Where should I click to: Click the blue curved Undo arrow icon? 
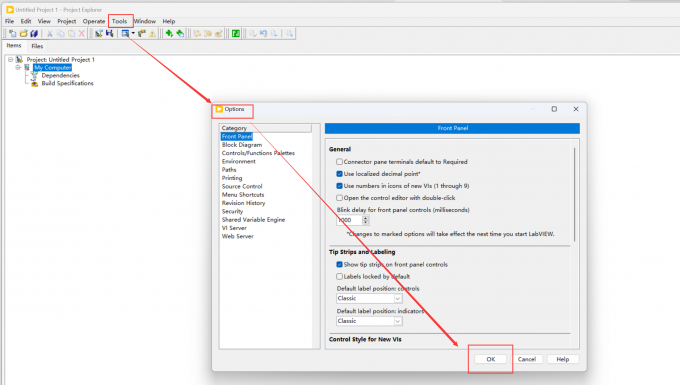[x=263, y=33]
